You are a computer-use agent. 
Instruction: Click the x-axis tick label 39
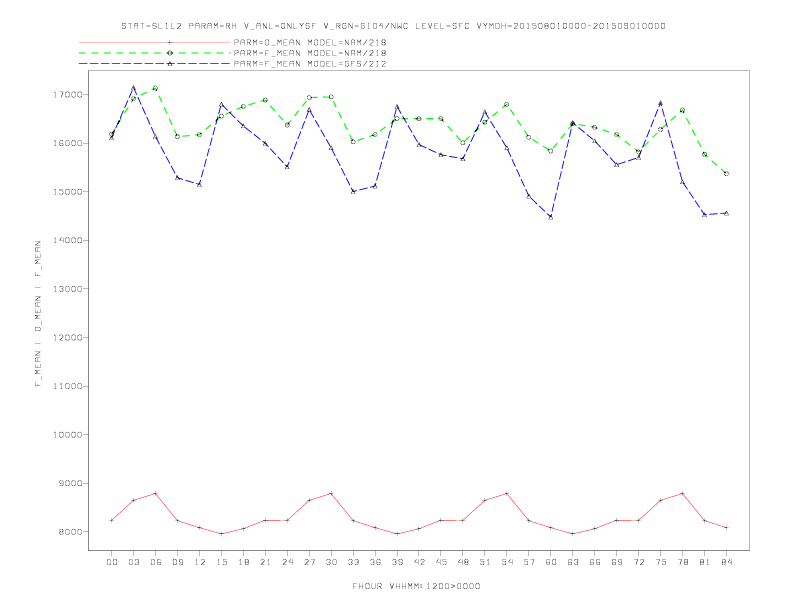click(397, 562)
